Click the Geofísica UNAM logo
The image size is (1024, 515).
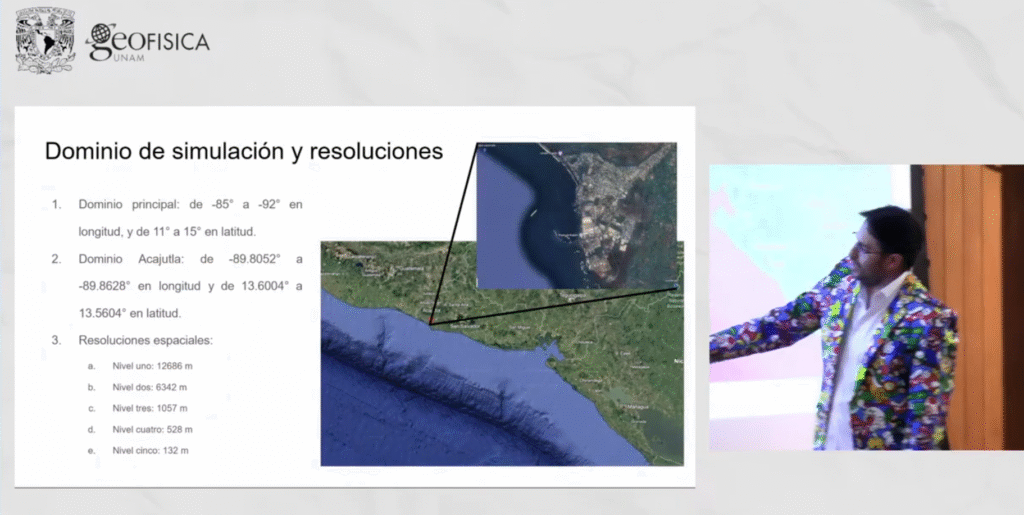click(148, 42)
